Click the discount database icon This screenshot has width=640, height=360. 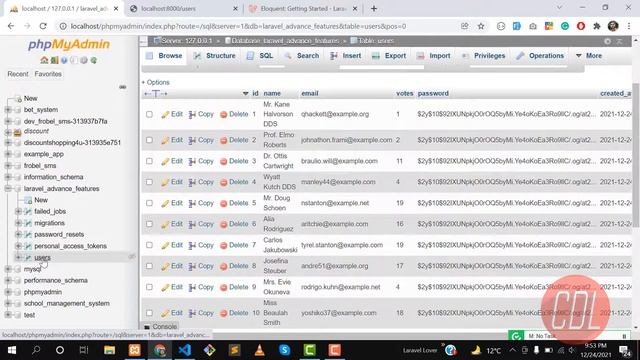tap(17, 132)
